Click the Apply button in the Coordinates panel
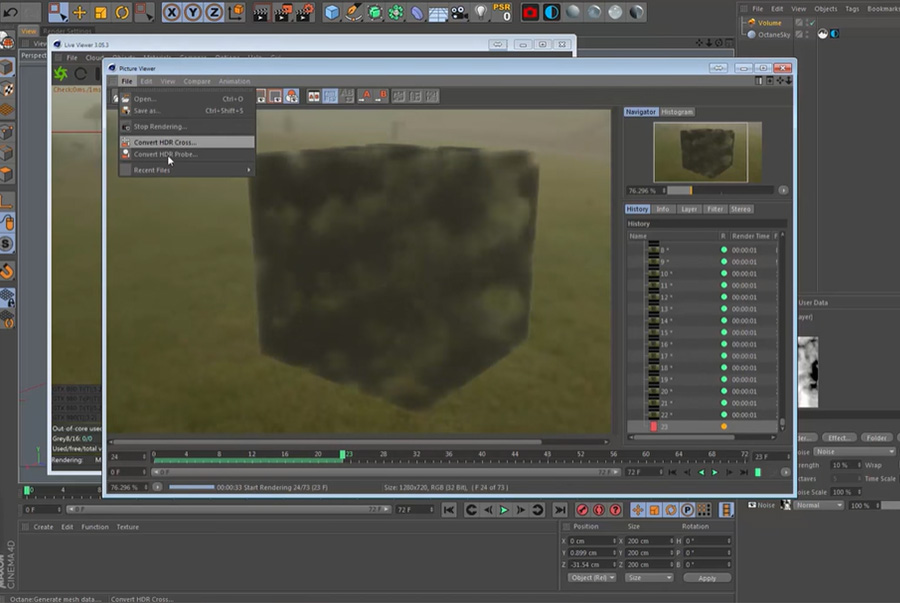Viewport: 900px width, 603px height. pyautogui.click(x=708, y=578)
